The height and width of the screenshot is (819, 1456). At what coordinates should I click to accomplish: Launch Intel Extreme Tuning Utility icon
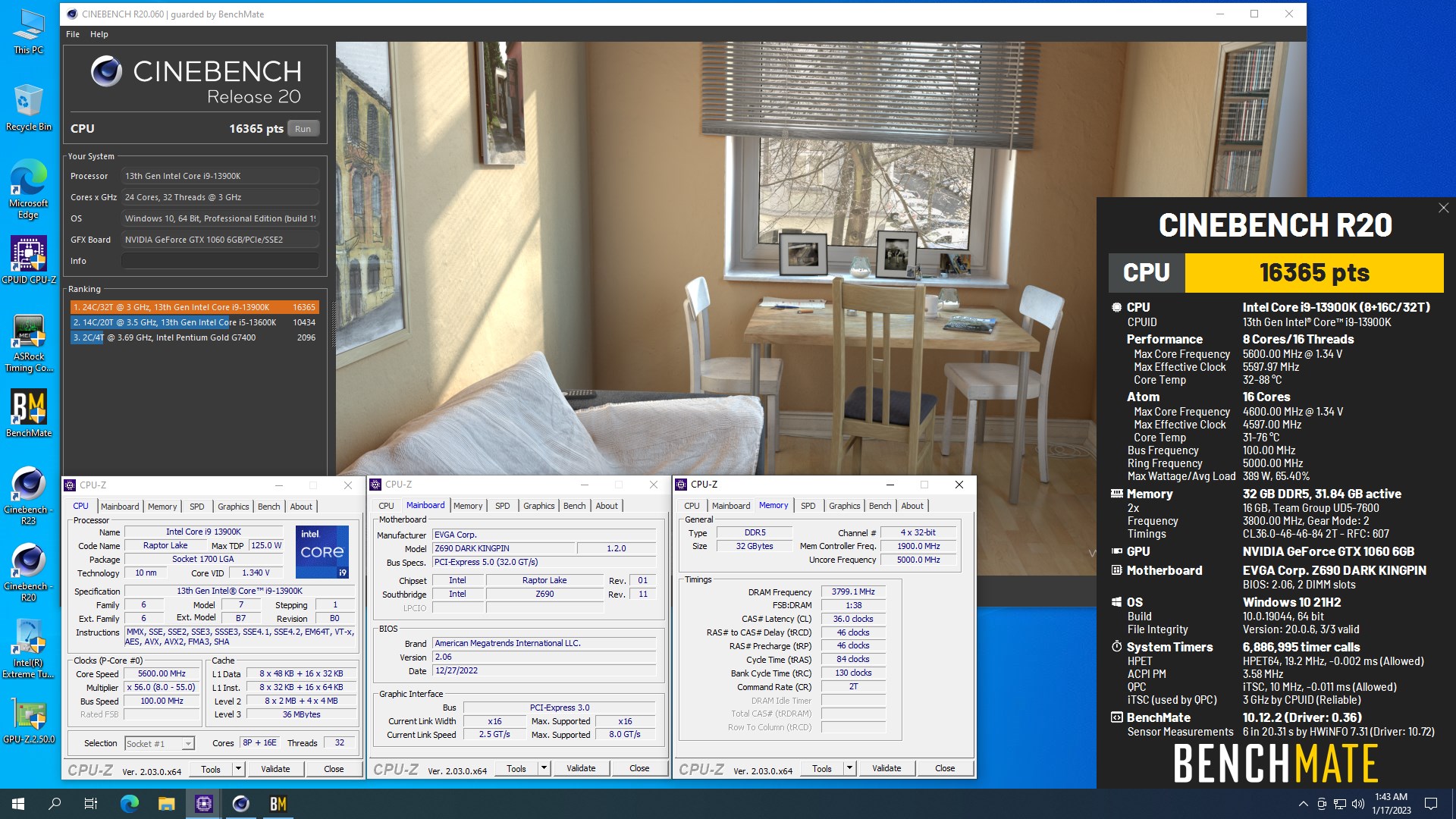click(x=29, y=649)
